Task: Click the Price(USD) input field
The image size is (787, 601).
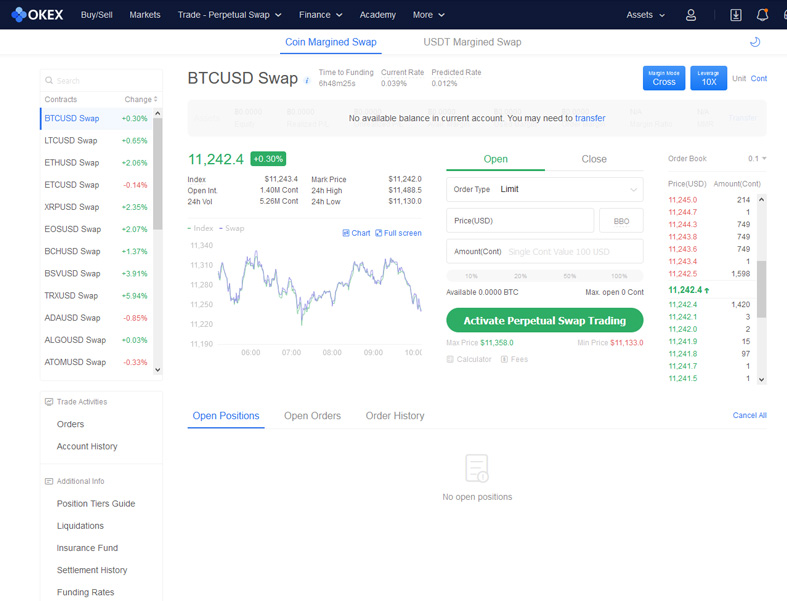Action: (520, 221)
